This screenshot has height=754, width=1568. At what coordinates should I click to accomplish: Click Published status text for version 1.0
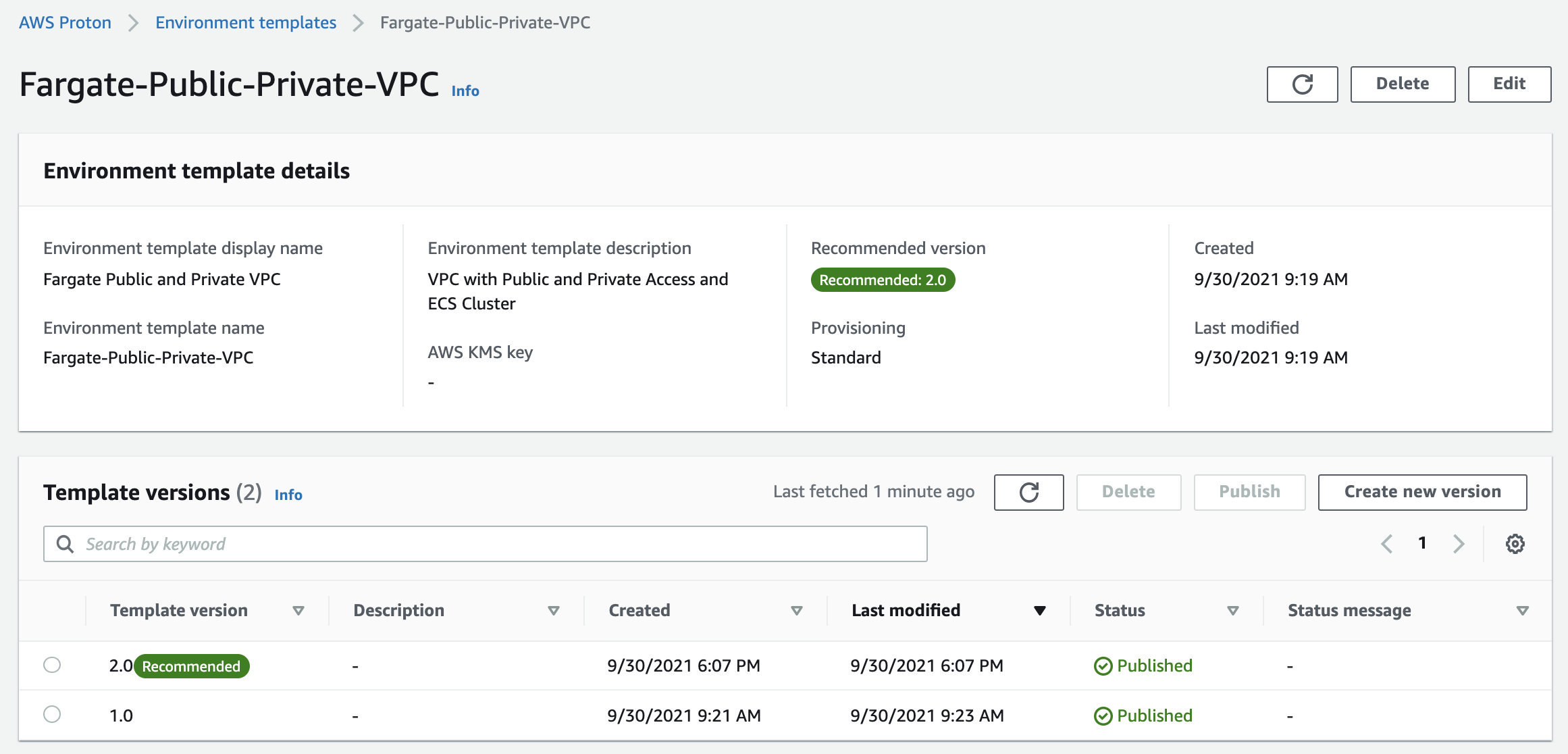1155,716
